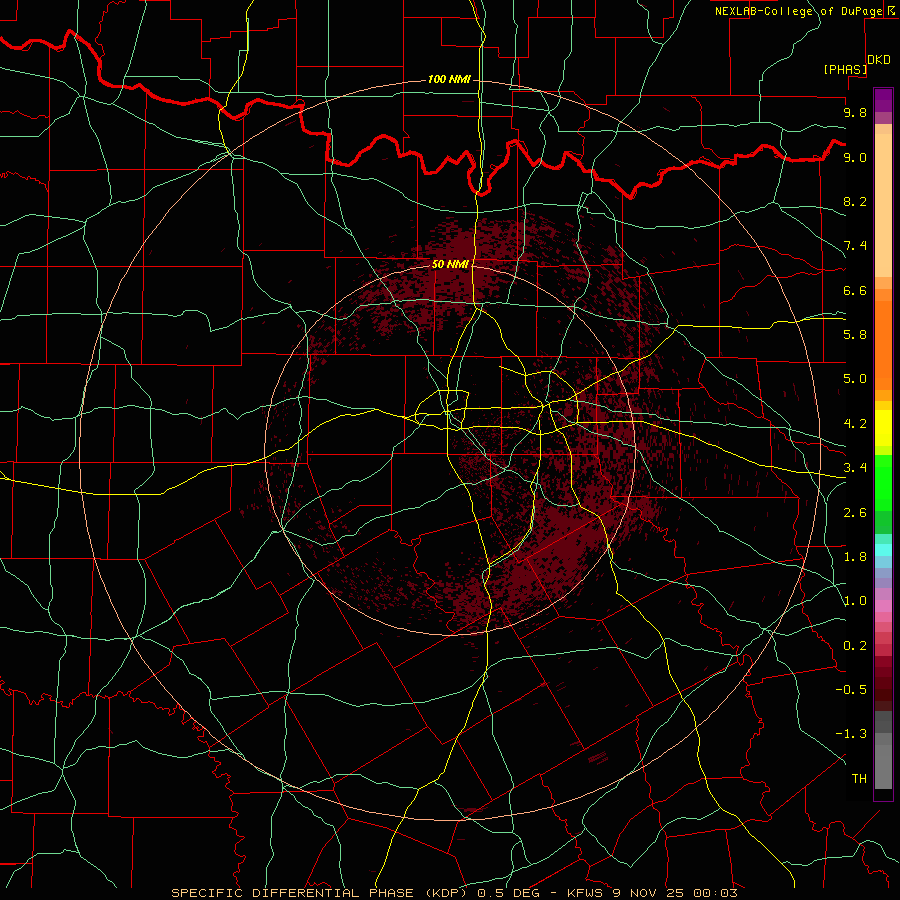Pick the pink segment near 1.0

click(x=883, y=606)
